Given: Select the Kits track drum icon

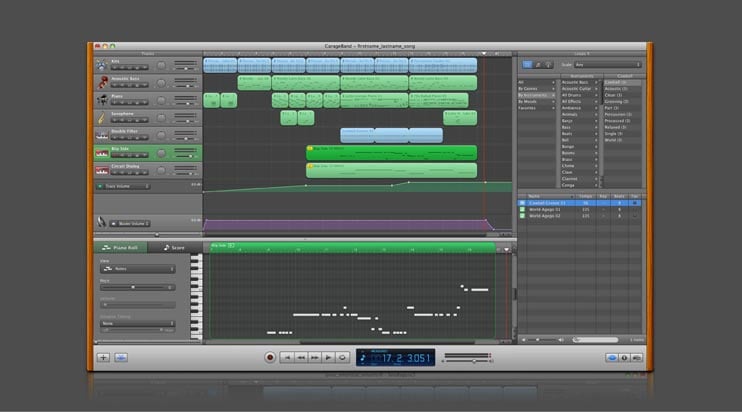Looking at the screenshot, I should point(101,65).
